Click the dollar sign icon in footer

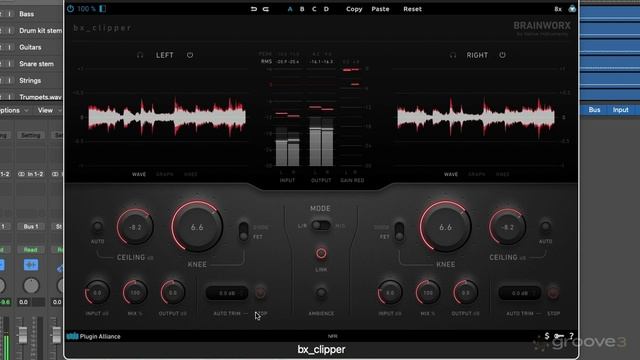547,336
